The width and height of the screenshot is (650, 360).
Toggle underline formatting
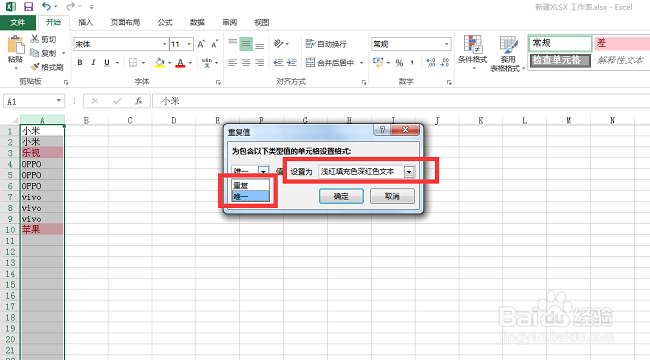tap(107, 63)
